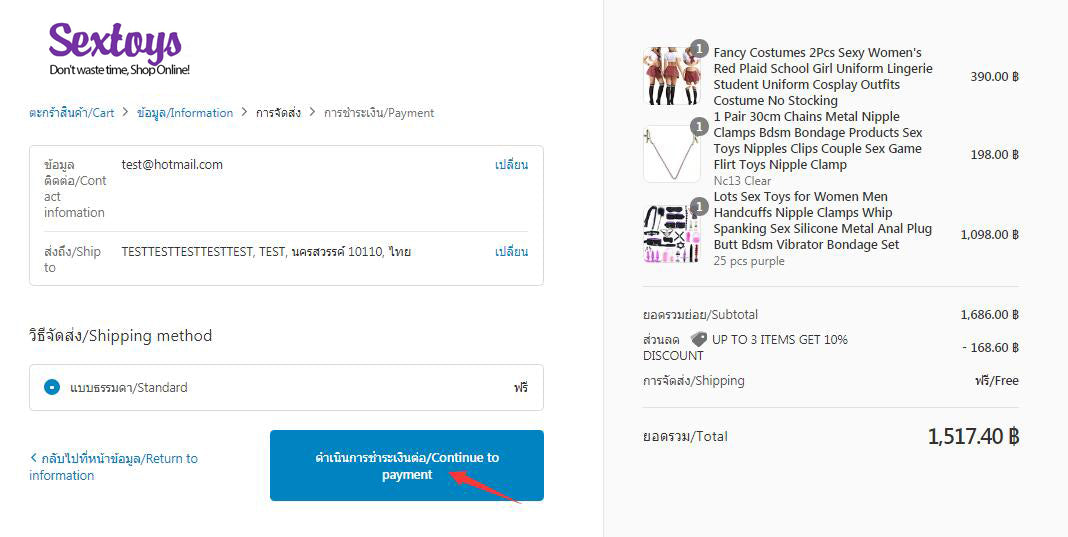Click the discount tag icon
Viewport: 1068px width, 537px height.
pos(698,339)
